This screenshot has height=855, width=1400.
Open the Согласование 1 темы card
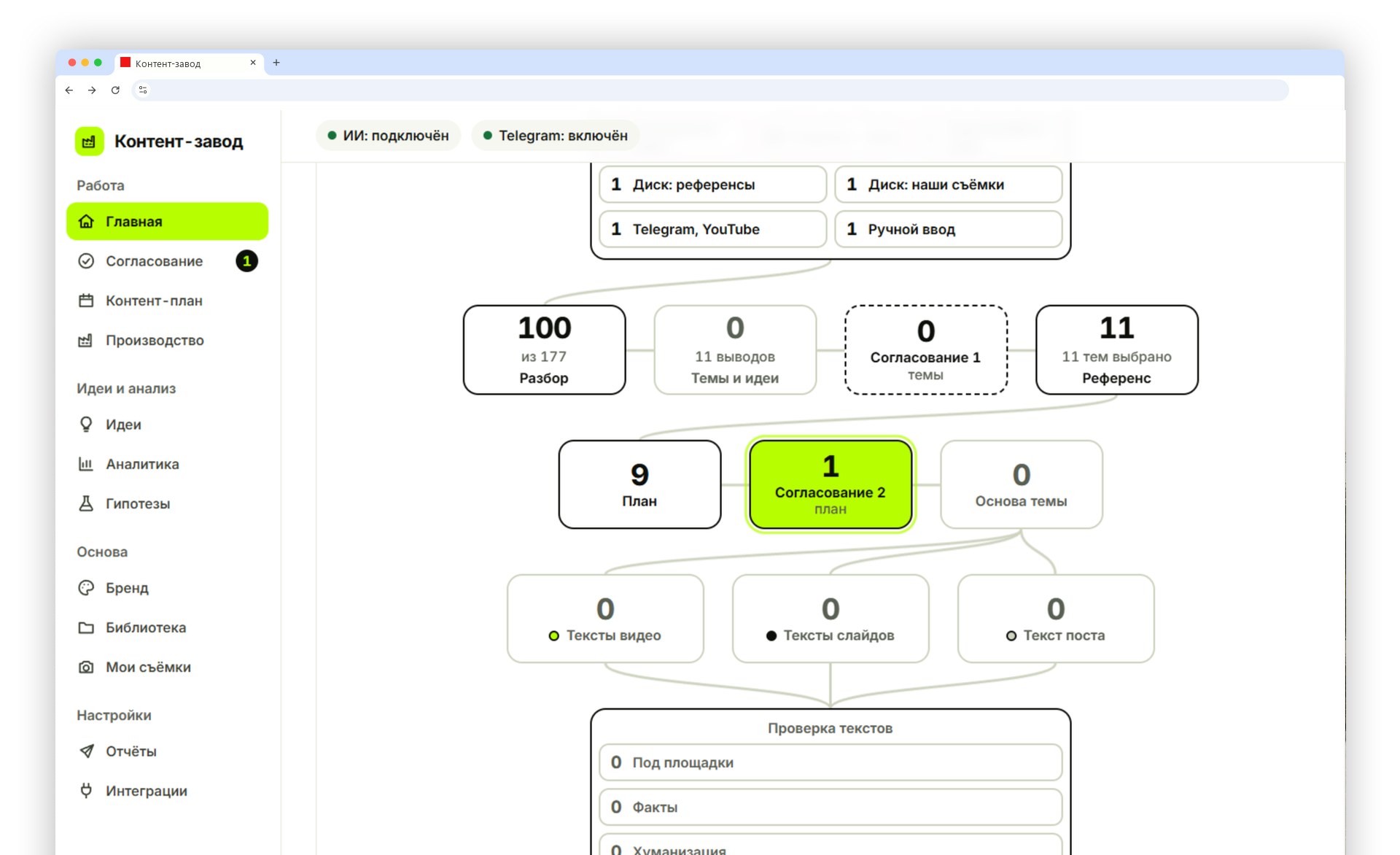pos(926,350)
